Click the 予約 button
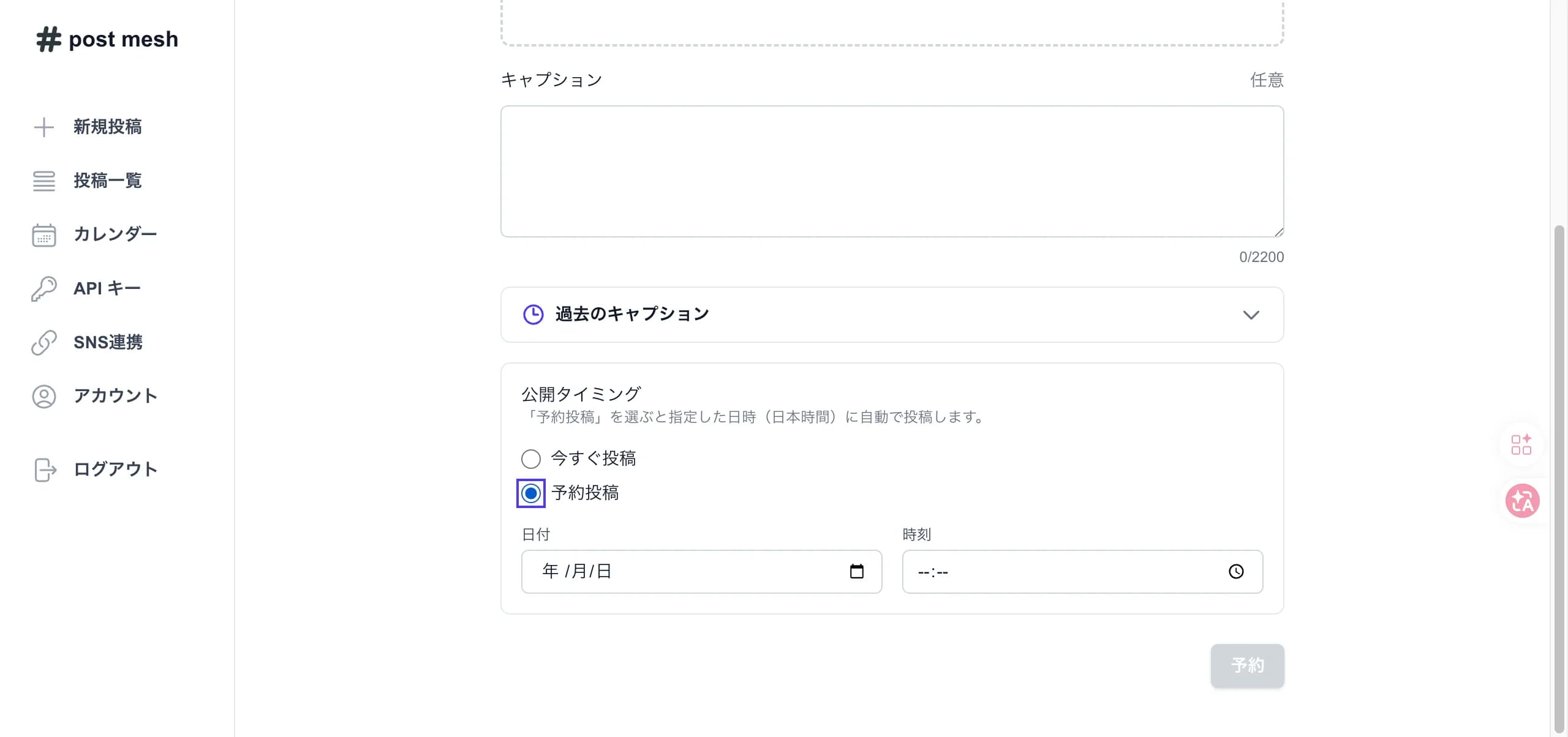1568x737 pixels. tap(1247, 665)
